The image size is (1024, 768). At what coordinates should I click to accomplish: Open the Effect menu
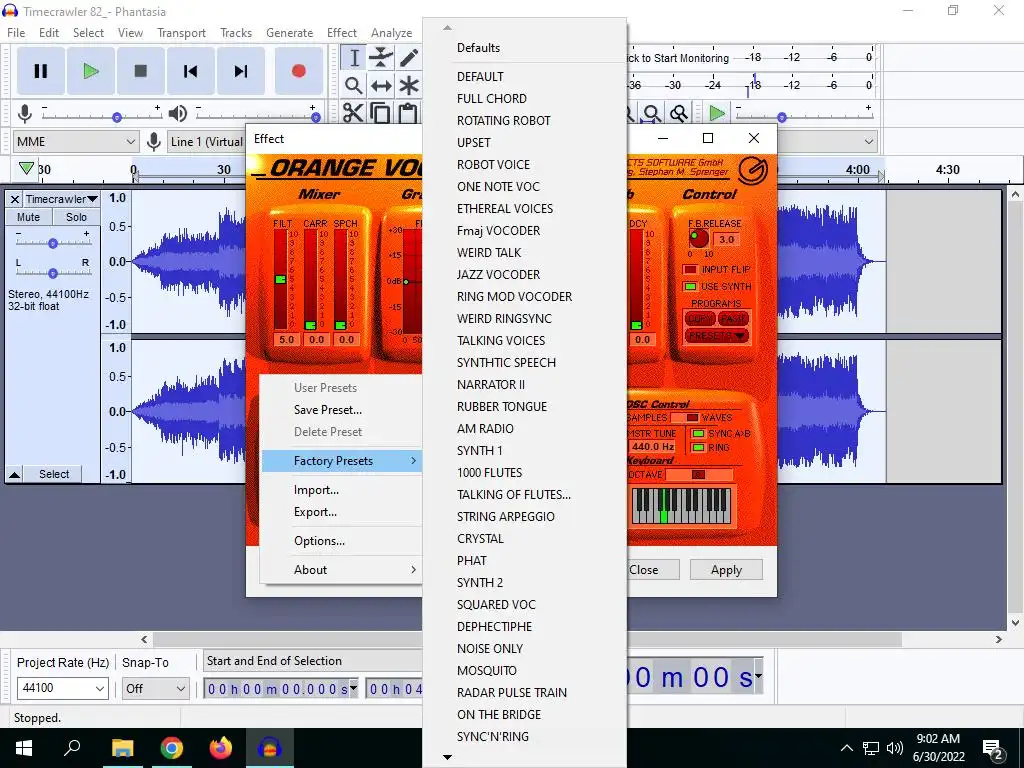pos(342,33)
